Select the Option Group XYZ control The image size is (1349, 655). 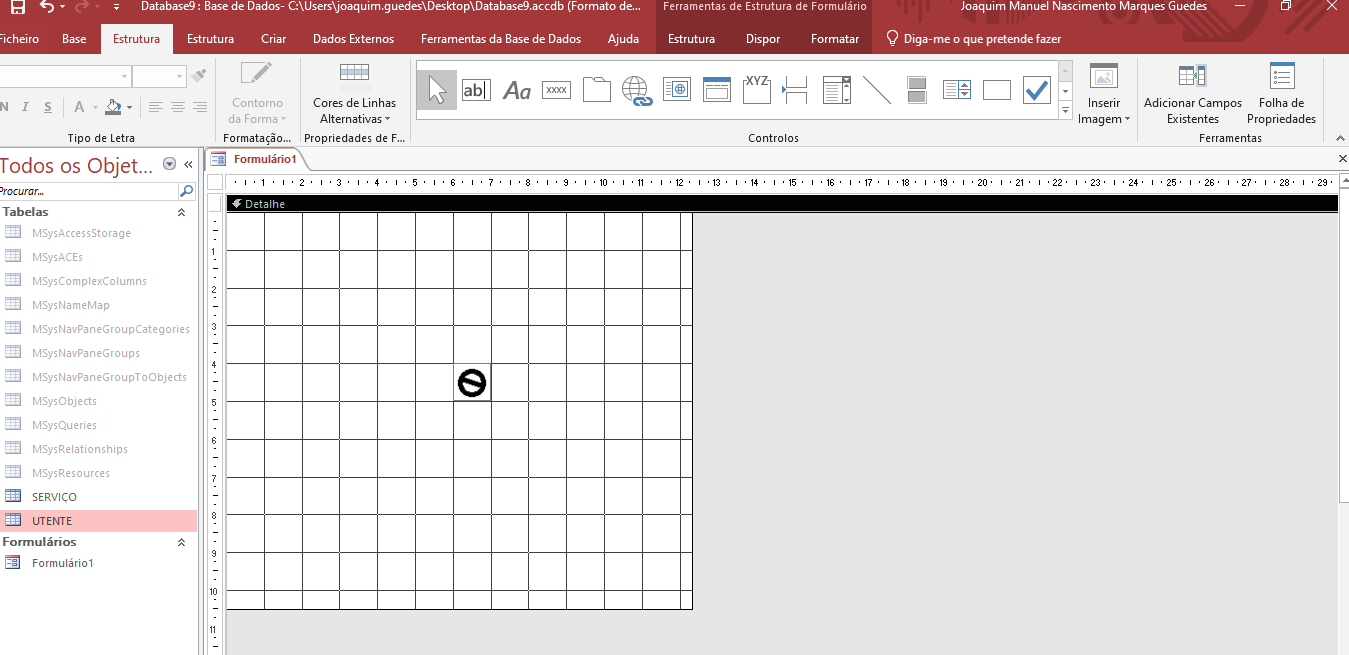(756, 90)
